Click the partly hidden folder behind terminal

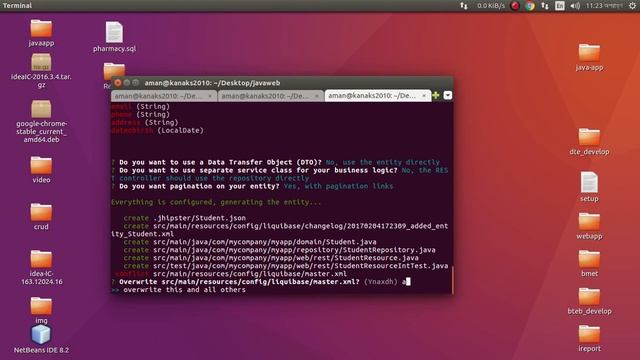point(114,69)
